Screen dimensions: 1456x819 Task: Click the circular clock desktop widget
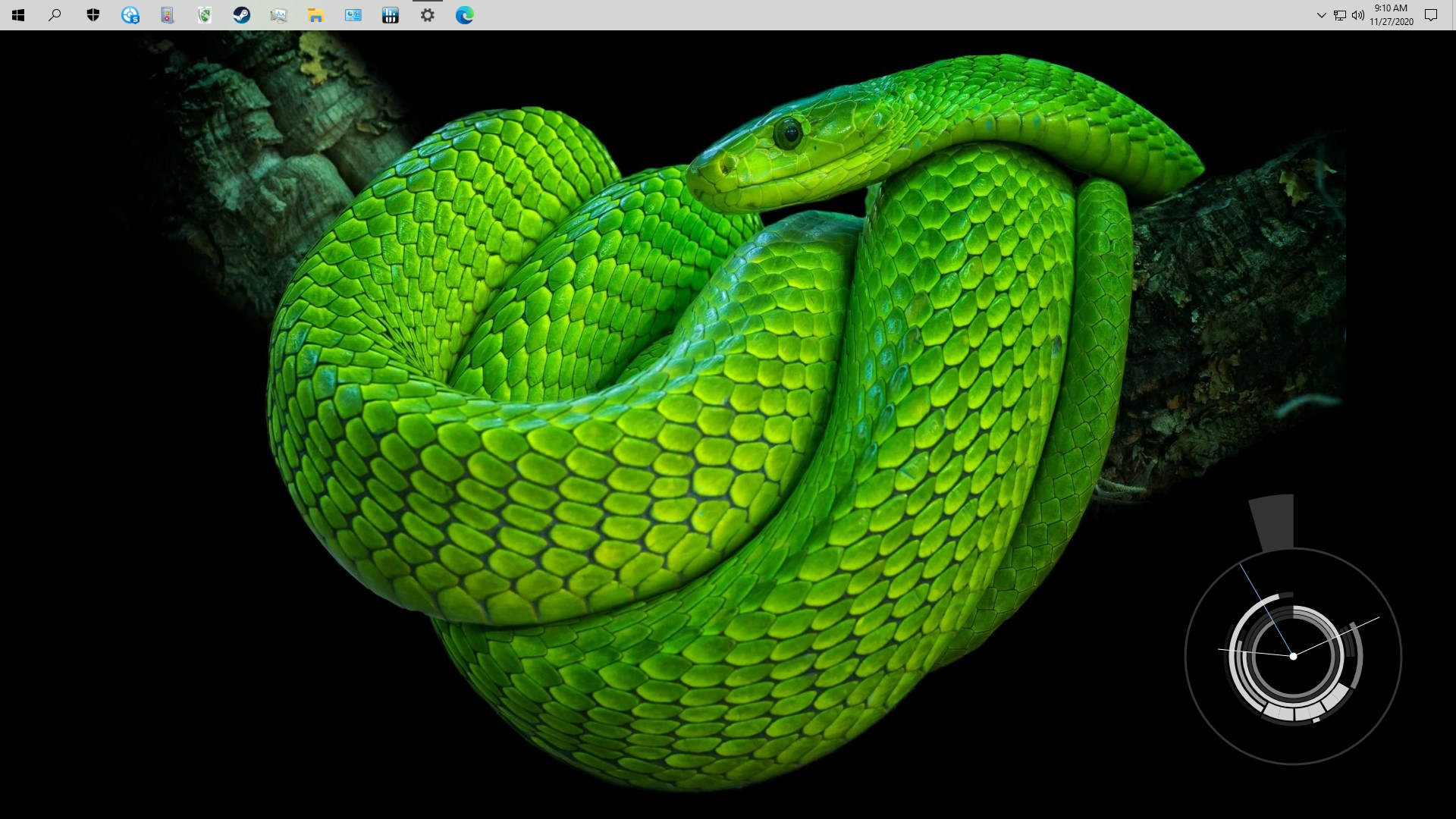click(x=1293, y=656)
